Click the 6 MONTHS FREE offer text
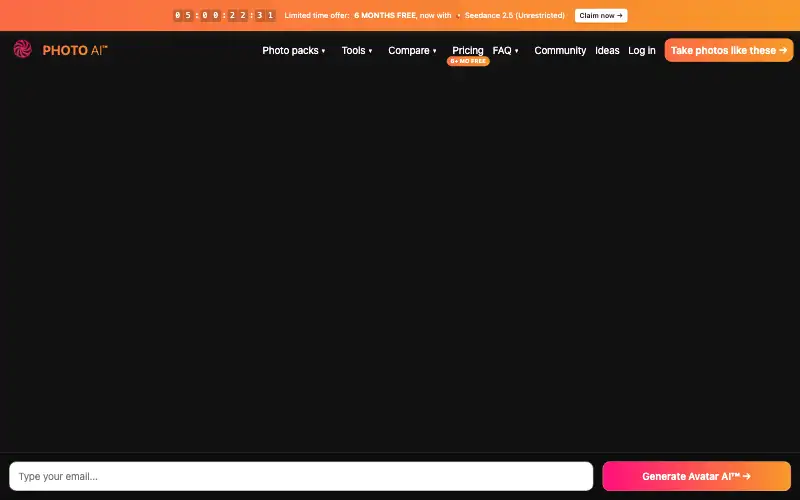Image resolution: width=800 pixels, height=500 pixels. tap(385, 15)
